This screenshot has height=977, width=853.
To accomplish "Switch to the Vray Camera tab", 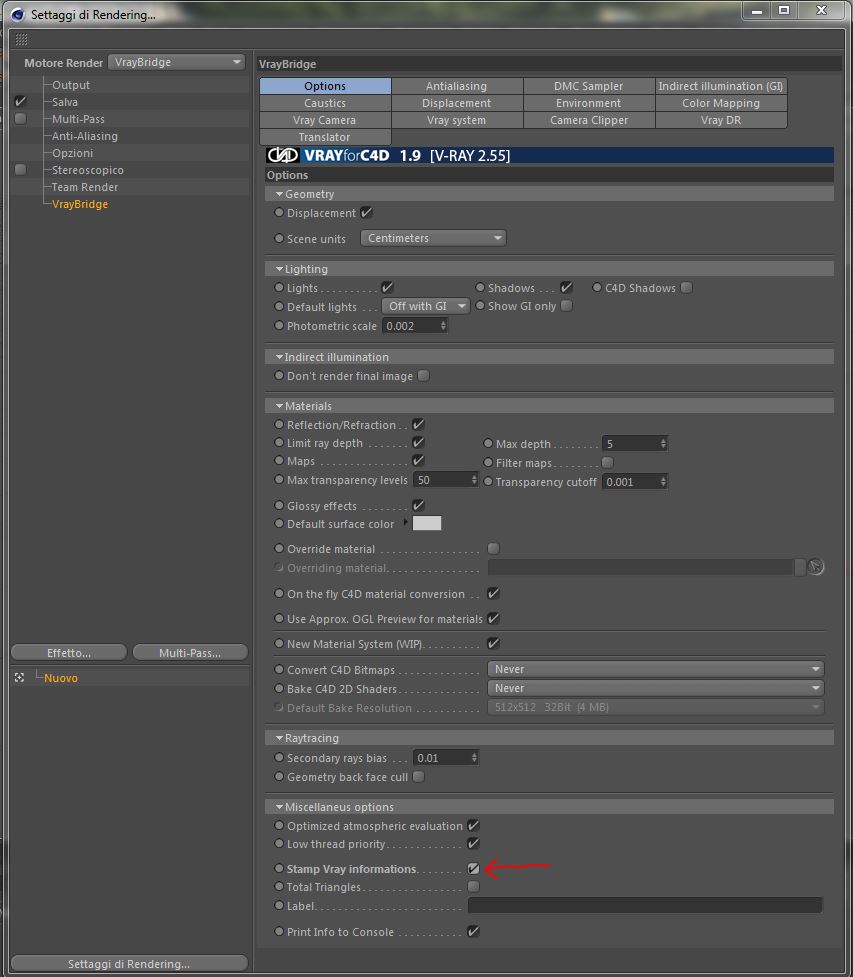I will (x=325, y=120).
